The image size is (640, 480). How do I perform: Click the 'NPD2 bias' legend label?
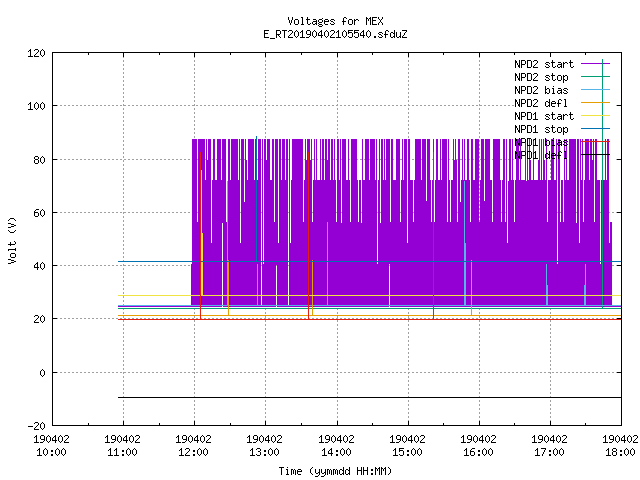pos(541,90)
